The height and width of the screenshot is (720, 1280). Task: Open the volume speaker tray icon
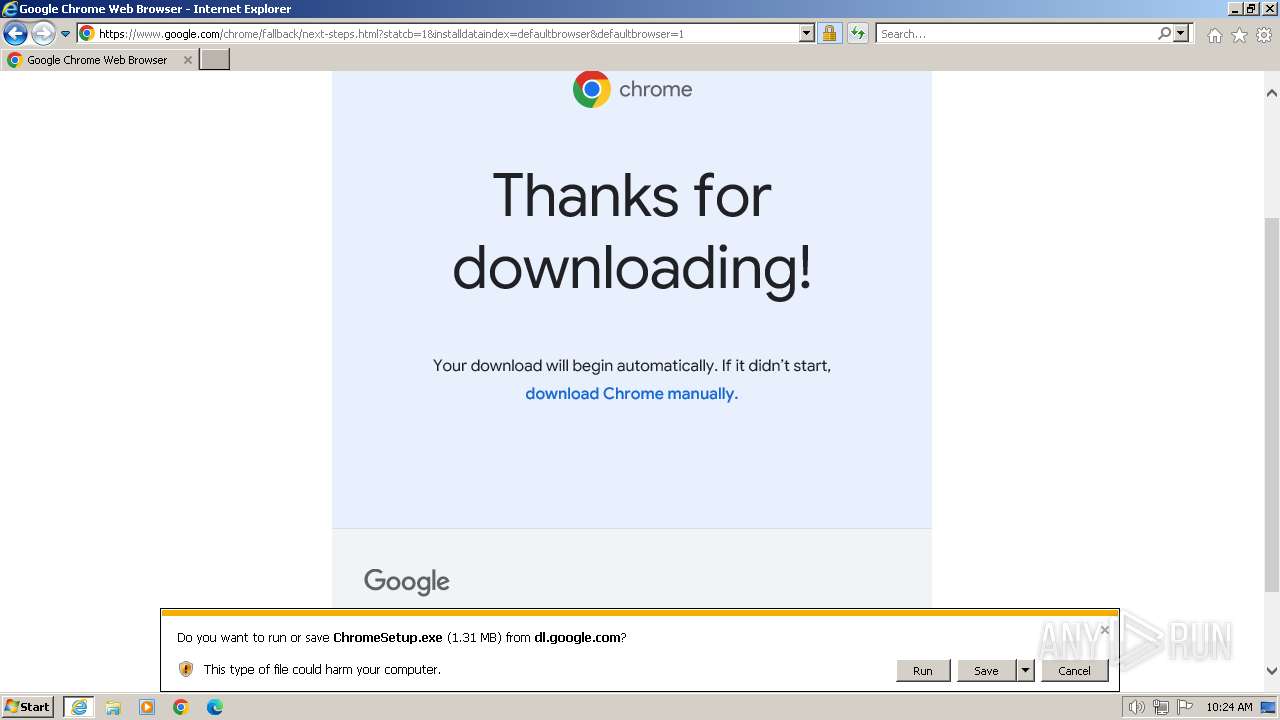pyautogui.click(x=1136, y=707)
